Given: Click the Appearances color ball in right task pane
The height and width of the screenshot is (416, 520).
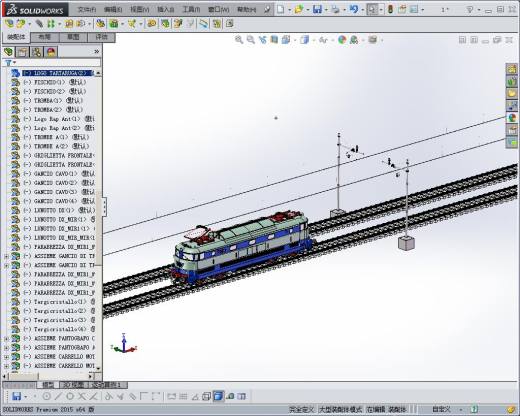Looking at the screenshot, I should click(x=512, y=118).
